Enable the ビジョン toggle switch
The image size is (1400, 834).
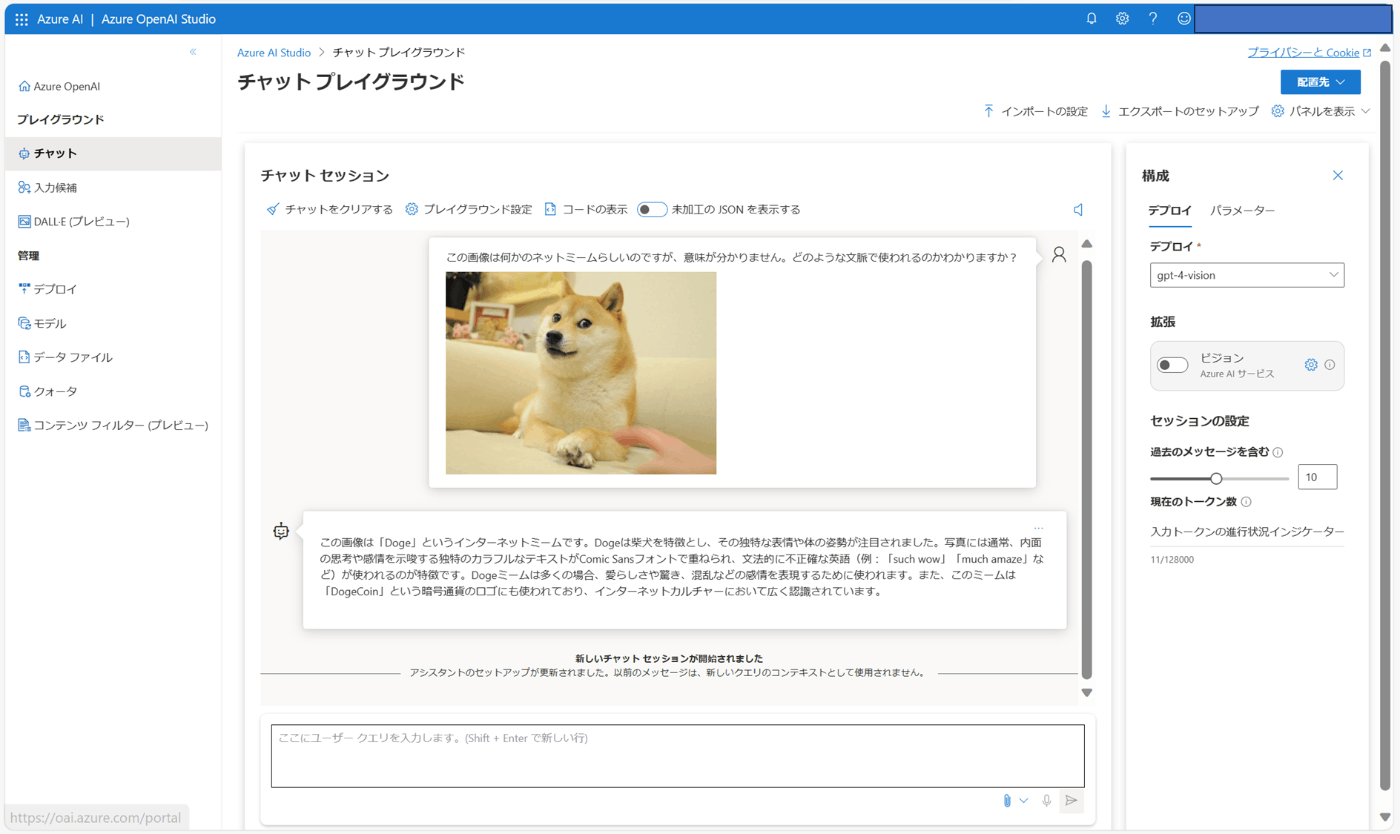[x=1173, y=365]
